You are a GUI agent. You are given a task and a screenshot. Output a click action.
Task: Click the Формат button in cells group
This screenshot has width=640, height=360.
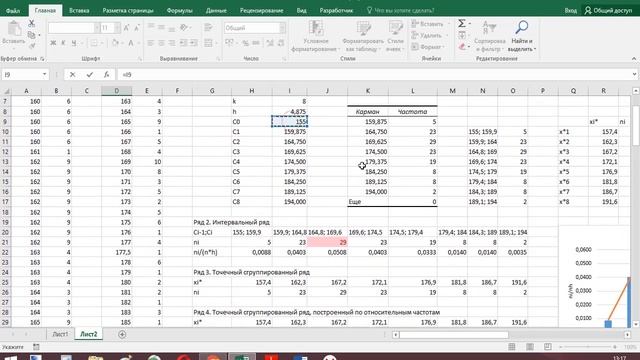(426, 47)
